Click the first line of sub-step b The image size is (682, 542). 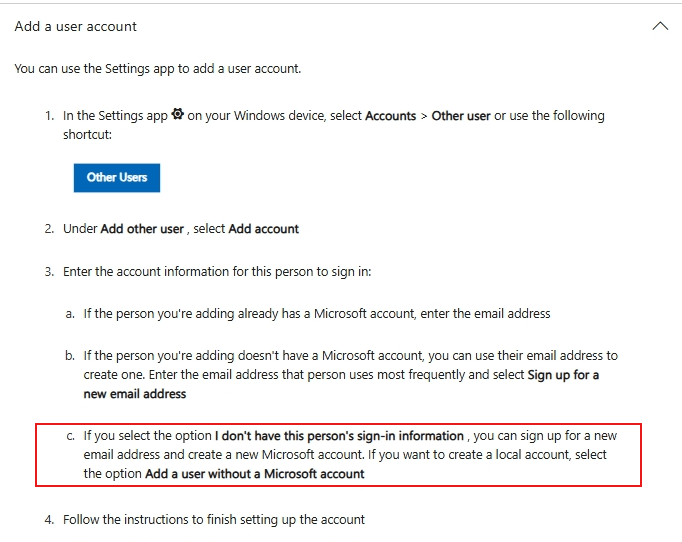(x=350, y=355)
